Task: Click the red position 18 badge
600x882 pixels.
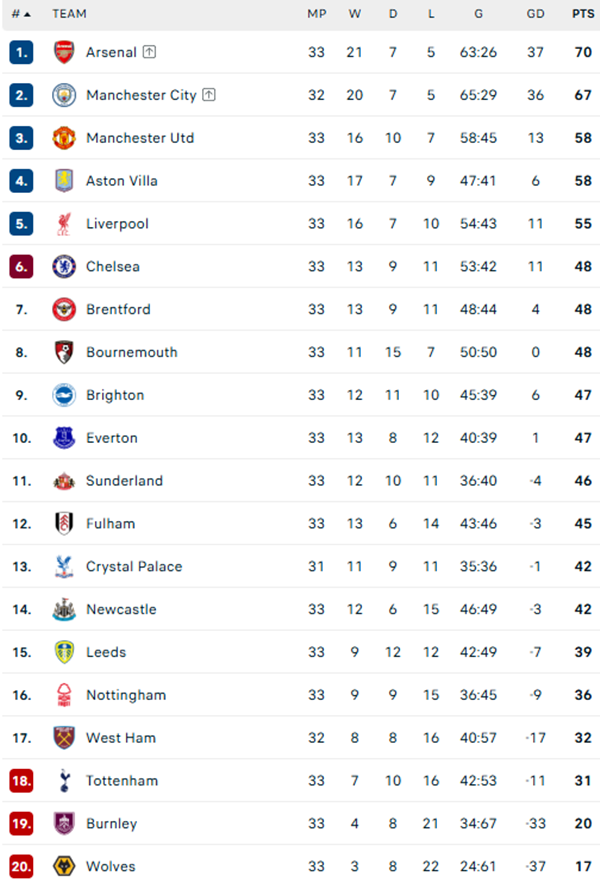Action: pyautogui.click(x=22, y=781)
